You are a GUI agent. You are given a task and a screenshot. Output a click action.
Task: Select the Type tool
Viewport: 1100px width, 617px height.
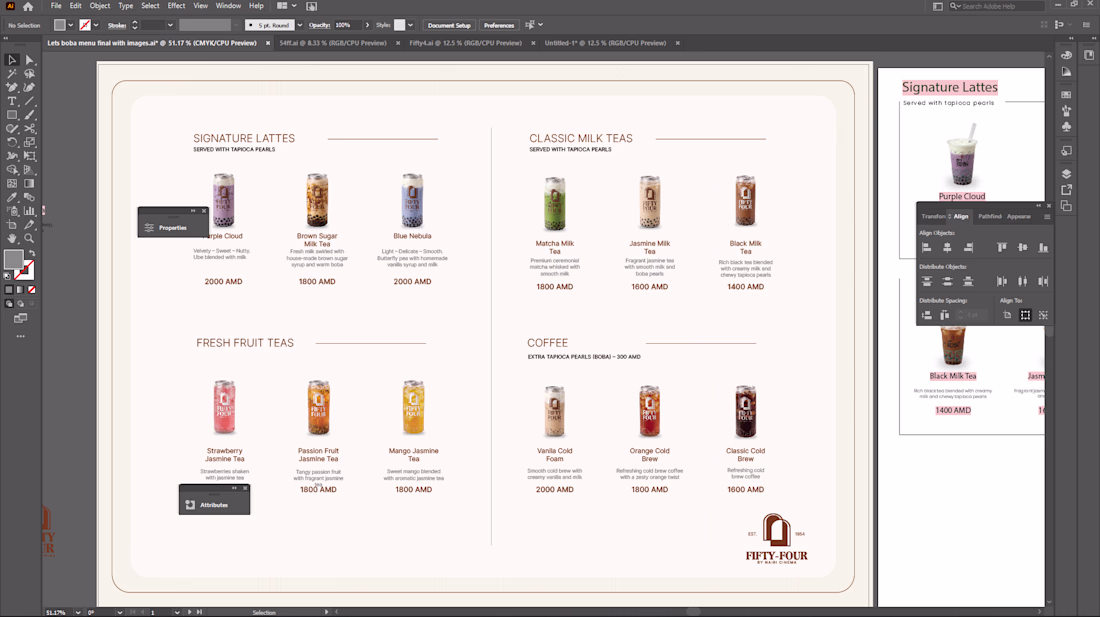tap(12, 101)
